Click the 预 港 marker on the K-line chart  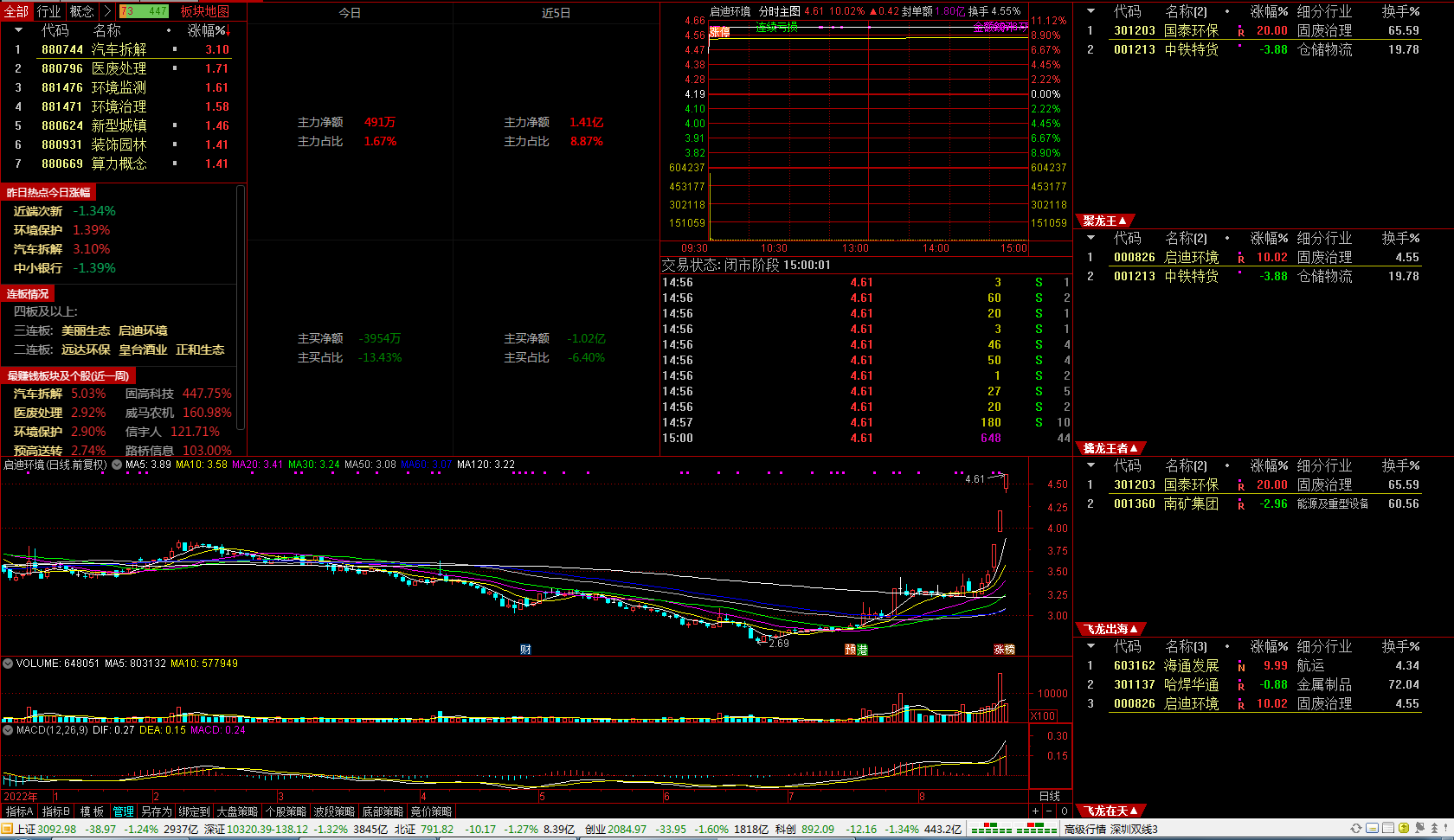pyautogui.click(x=856, y=649)
